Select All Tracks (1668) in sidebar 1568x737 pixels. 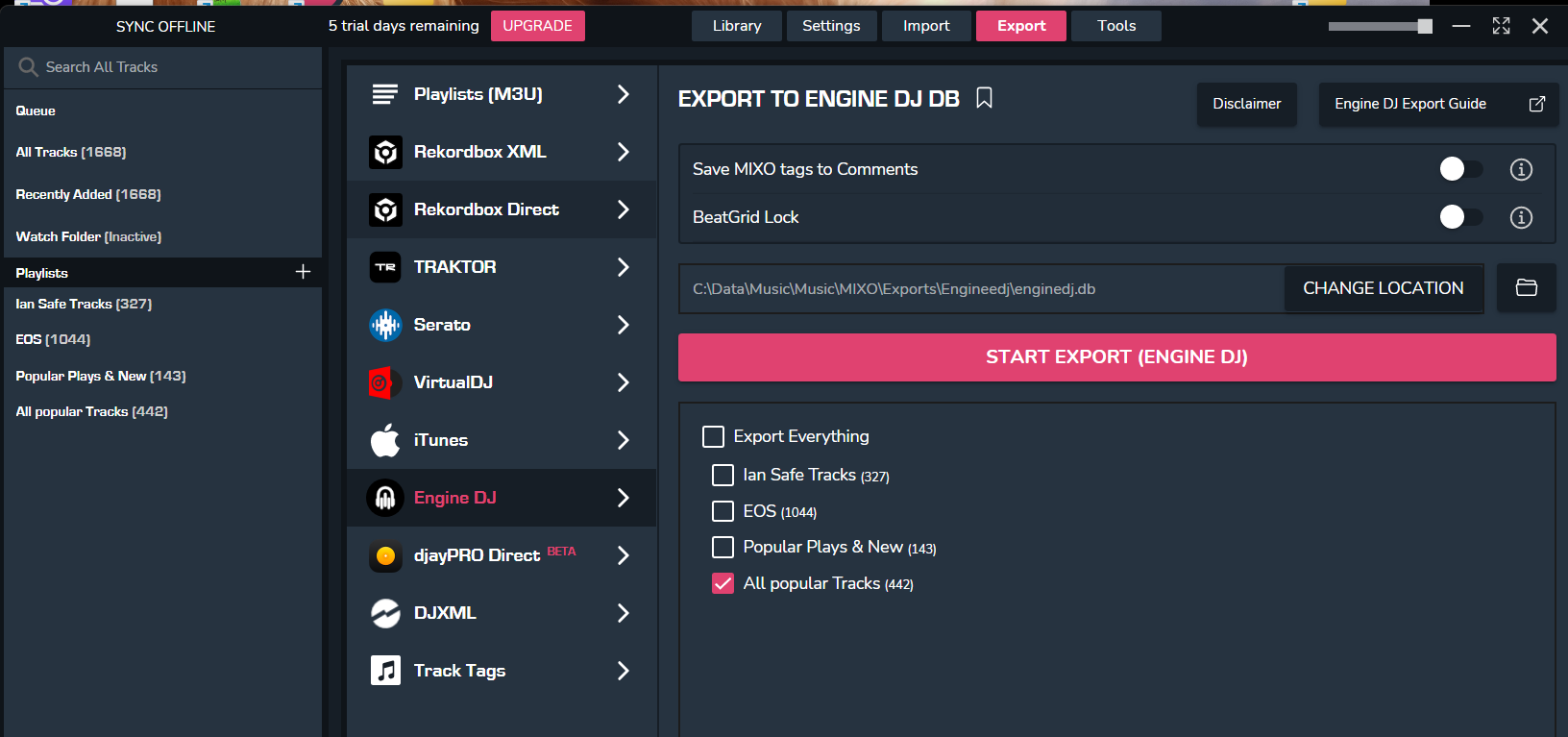(x=71, y=152)
